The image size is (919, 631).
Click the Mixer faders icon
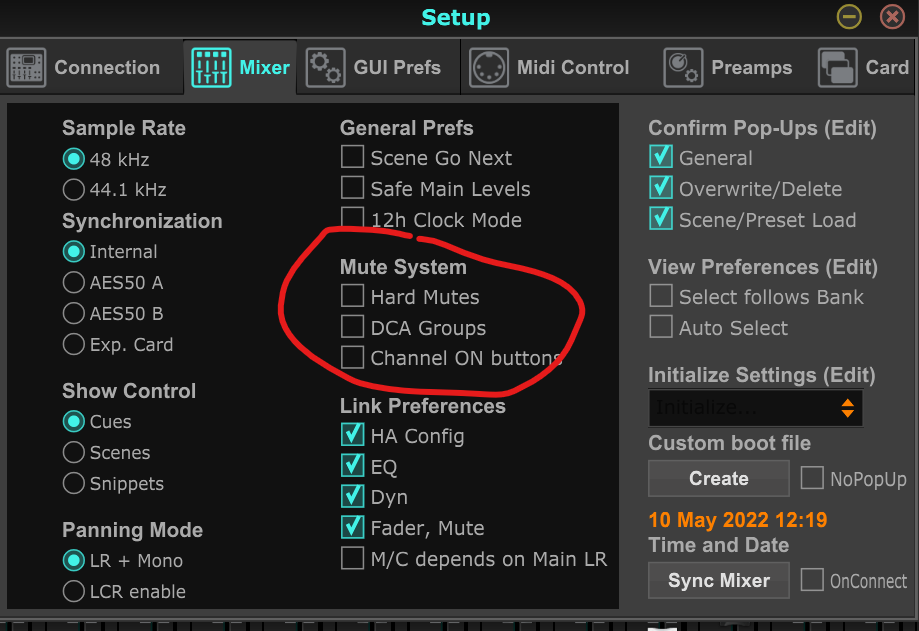coord(211,68)
